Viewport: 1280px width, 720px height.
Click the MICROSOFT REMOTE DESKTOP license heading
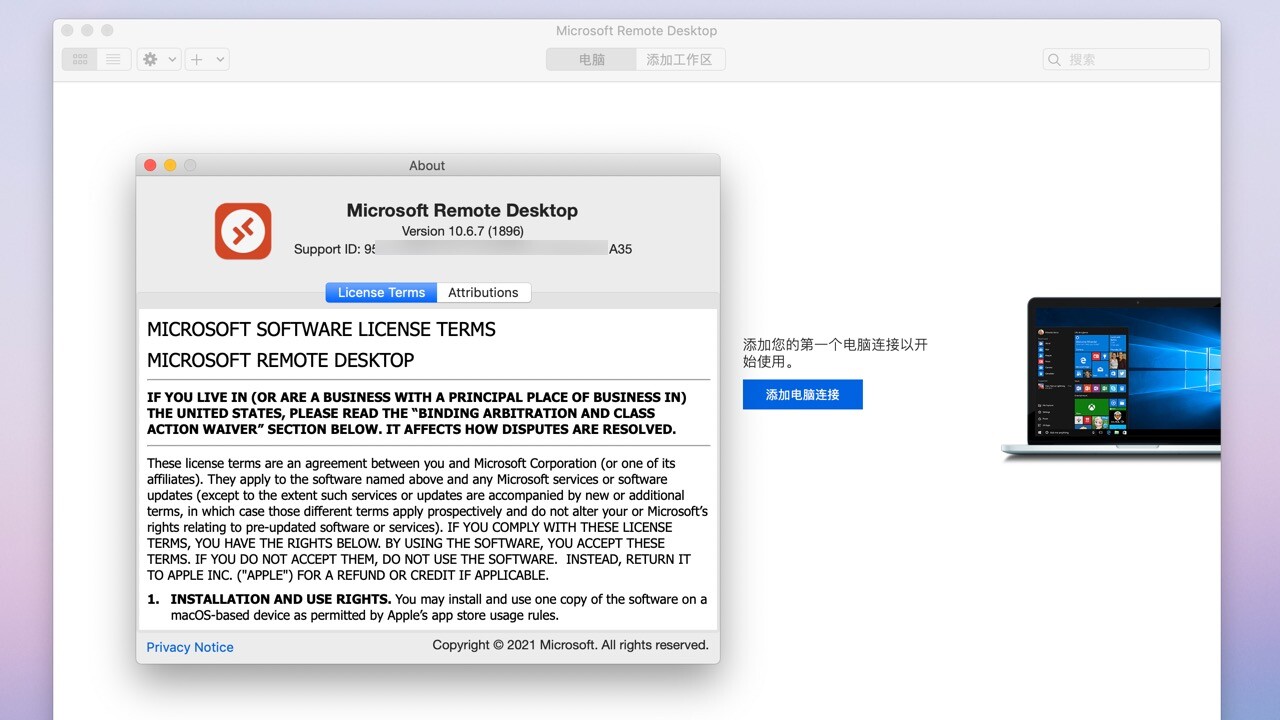click(280, 360)
